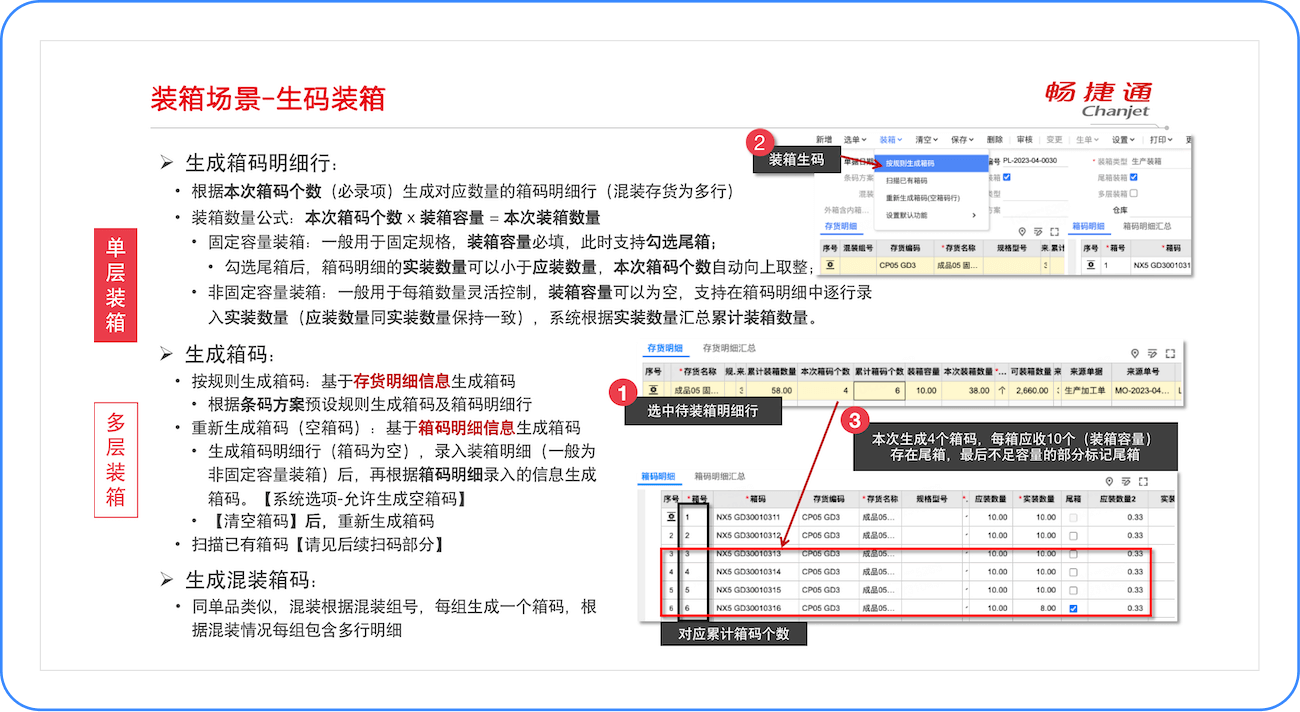Expand the 装箱 dropdown in toolbar
Screen dimensions: 1300x712
pos(891,140)
